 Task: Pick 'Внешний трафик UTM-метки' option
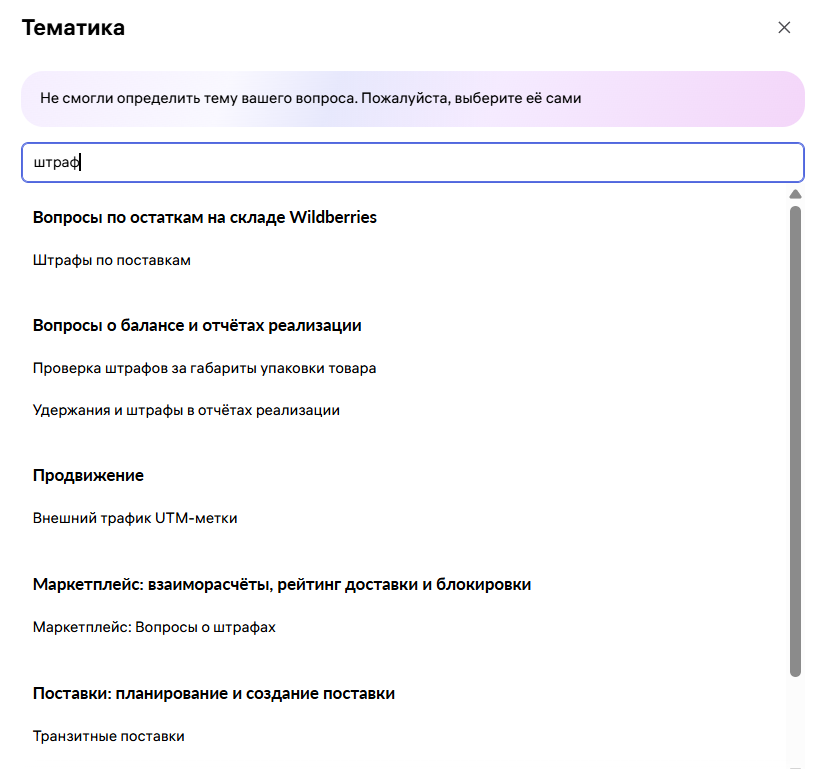click(135, 519)
